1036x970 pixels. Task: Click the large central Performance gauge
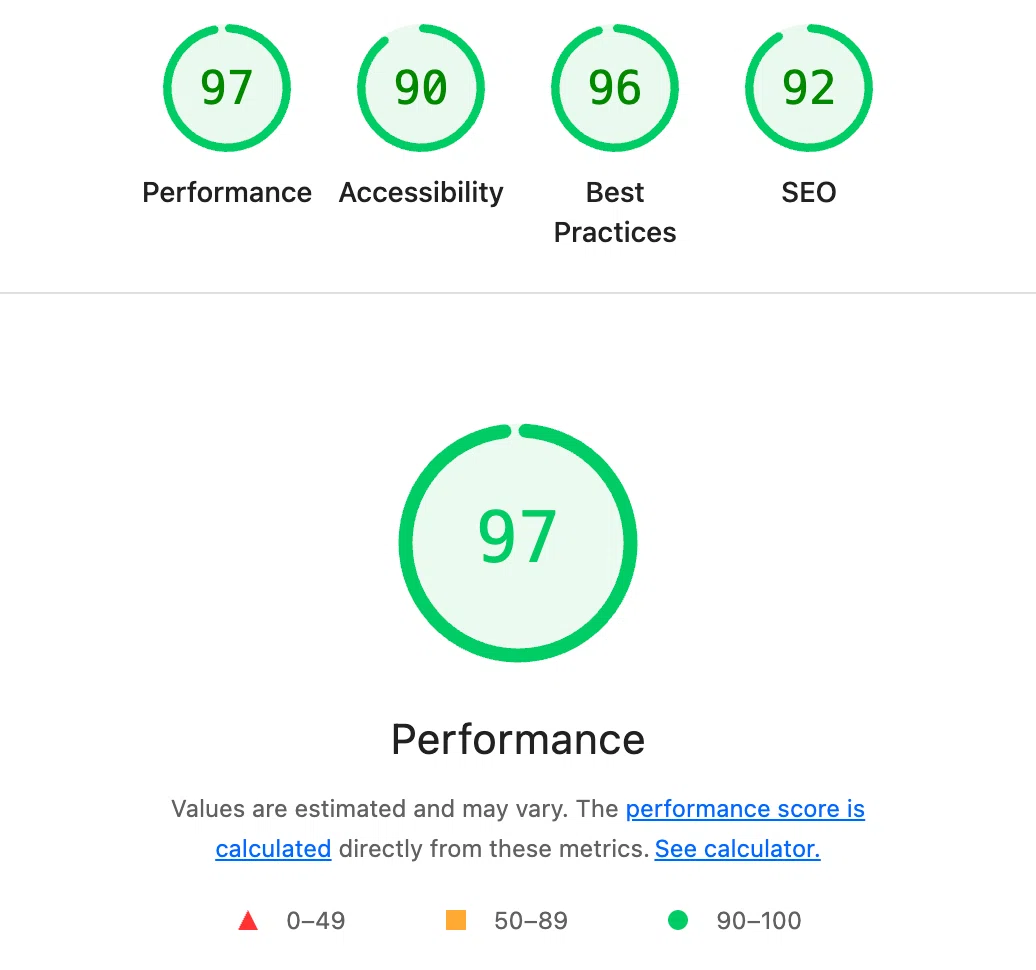click(517, 543)
